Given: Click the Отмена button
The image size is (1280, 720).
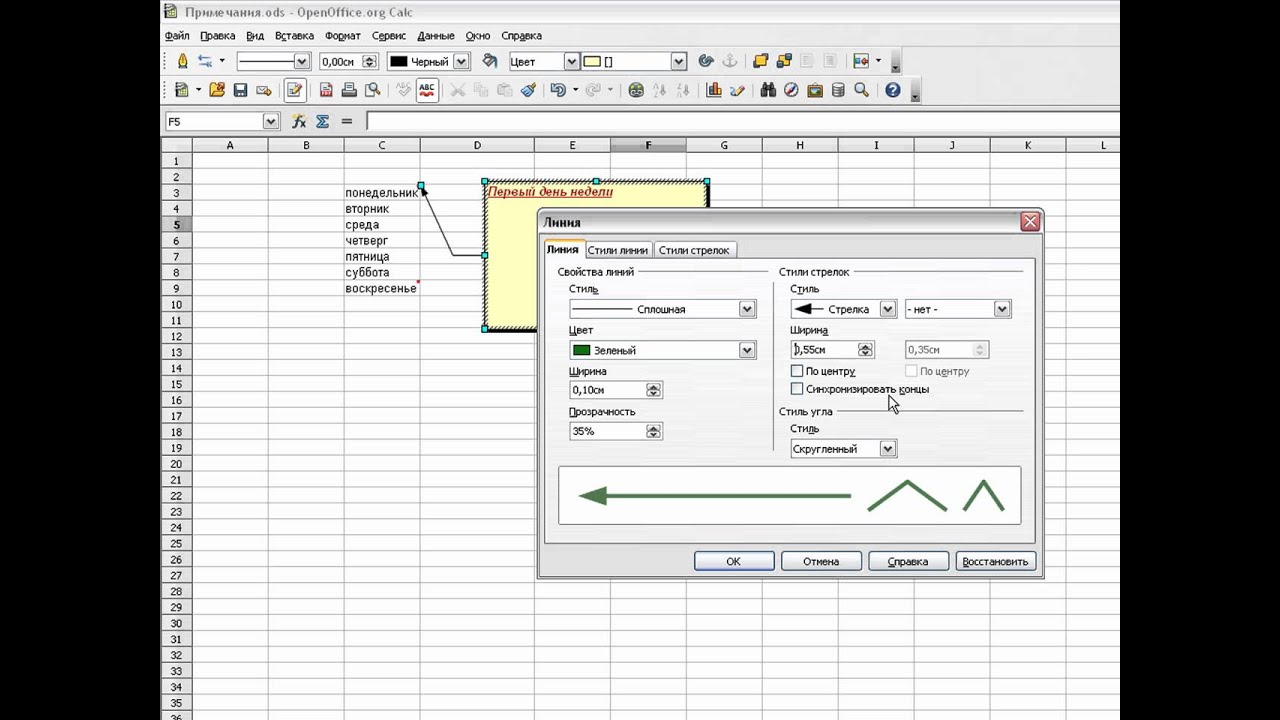Looking at the screenshot, I should 821,561.
